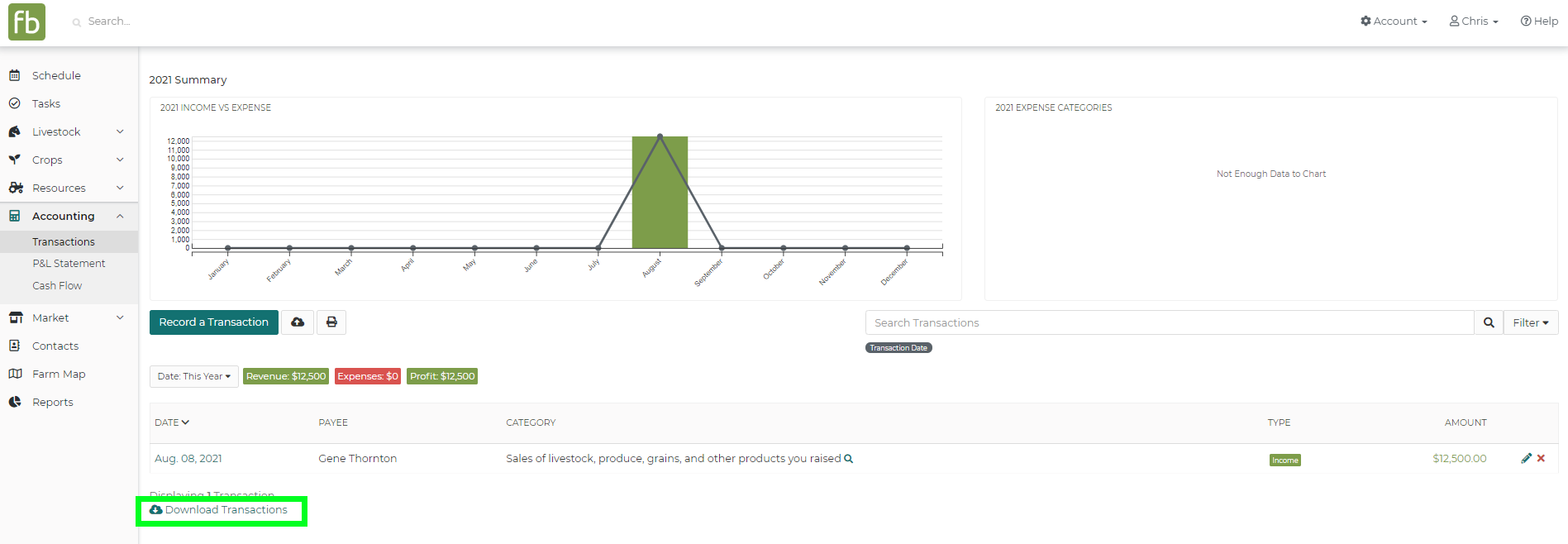This screenshot has height=544, width=1568.
Task: Open the Date: This Year dropdown
Action: click(x=194, y=376)
